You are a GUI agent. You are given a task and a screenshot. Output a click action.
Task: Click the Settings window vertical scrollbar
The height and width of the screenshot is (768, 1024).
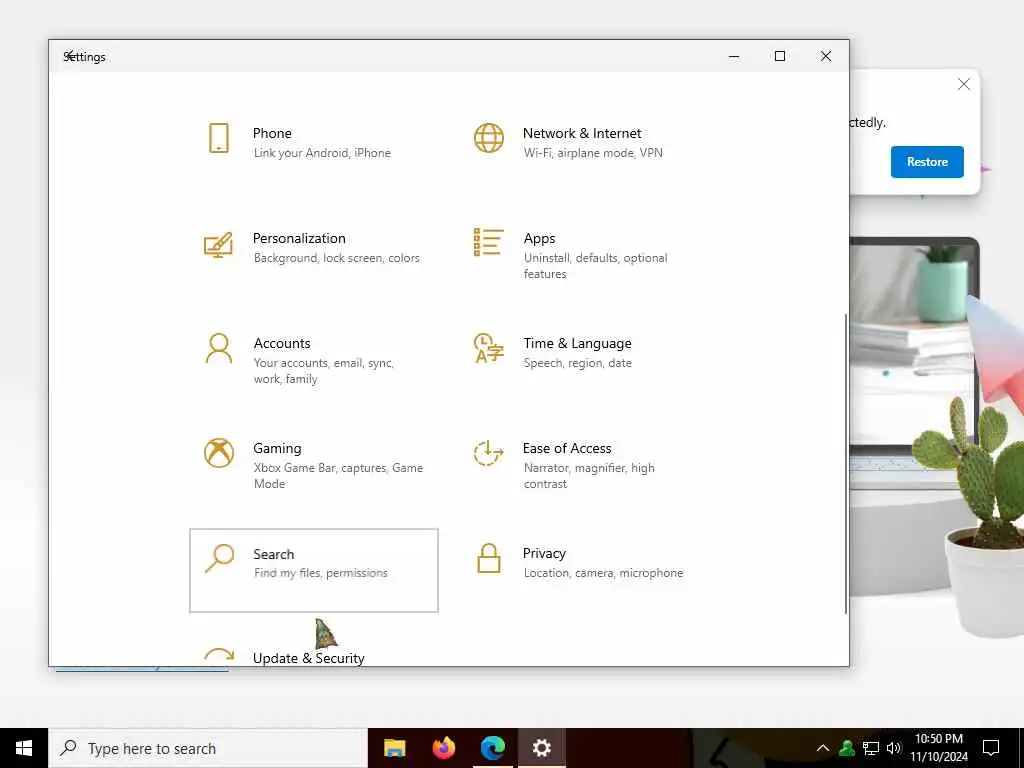click(x=846, y=464)
